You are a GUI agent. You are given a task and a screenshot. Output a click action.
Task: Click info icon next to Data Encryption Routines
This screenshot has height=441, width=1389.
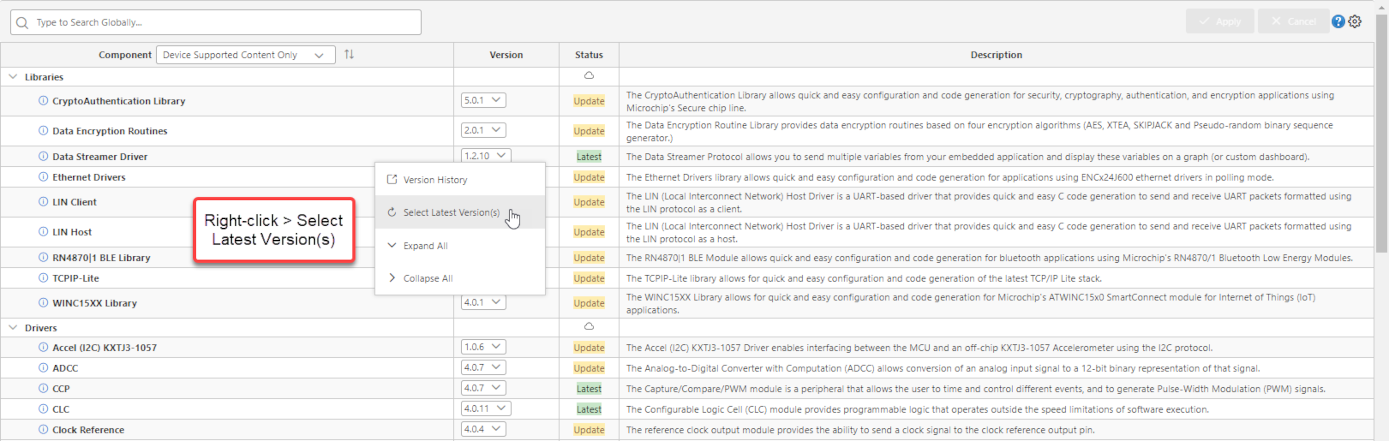[43, 131]
